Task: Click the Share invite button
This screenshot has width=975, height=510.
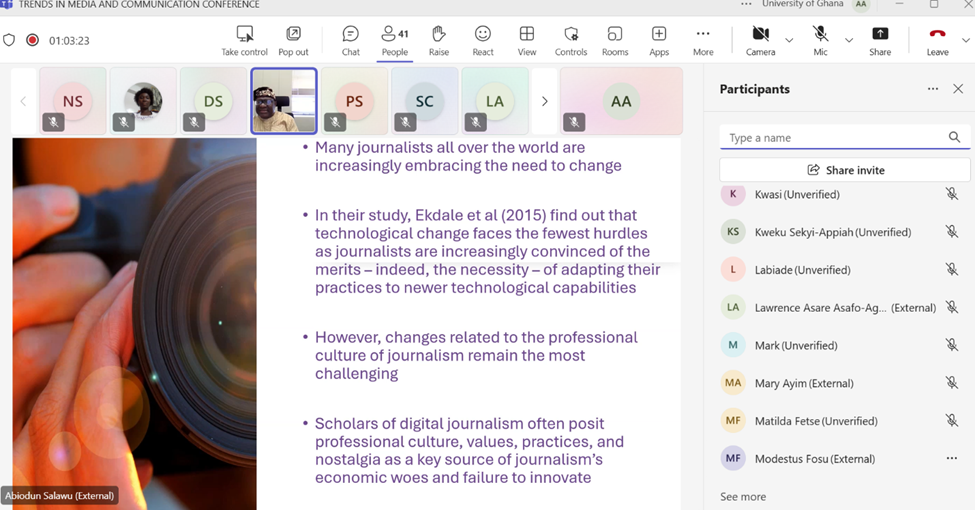Action: click(845, 170)
